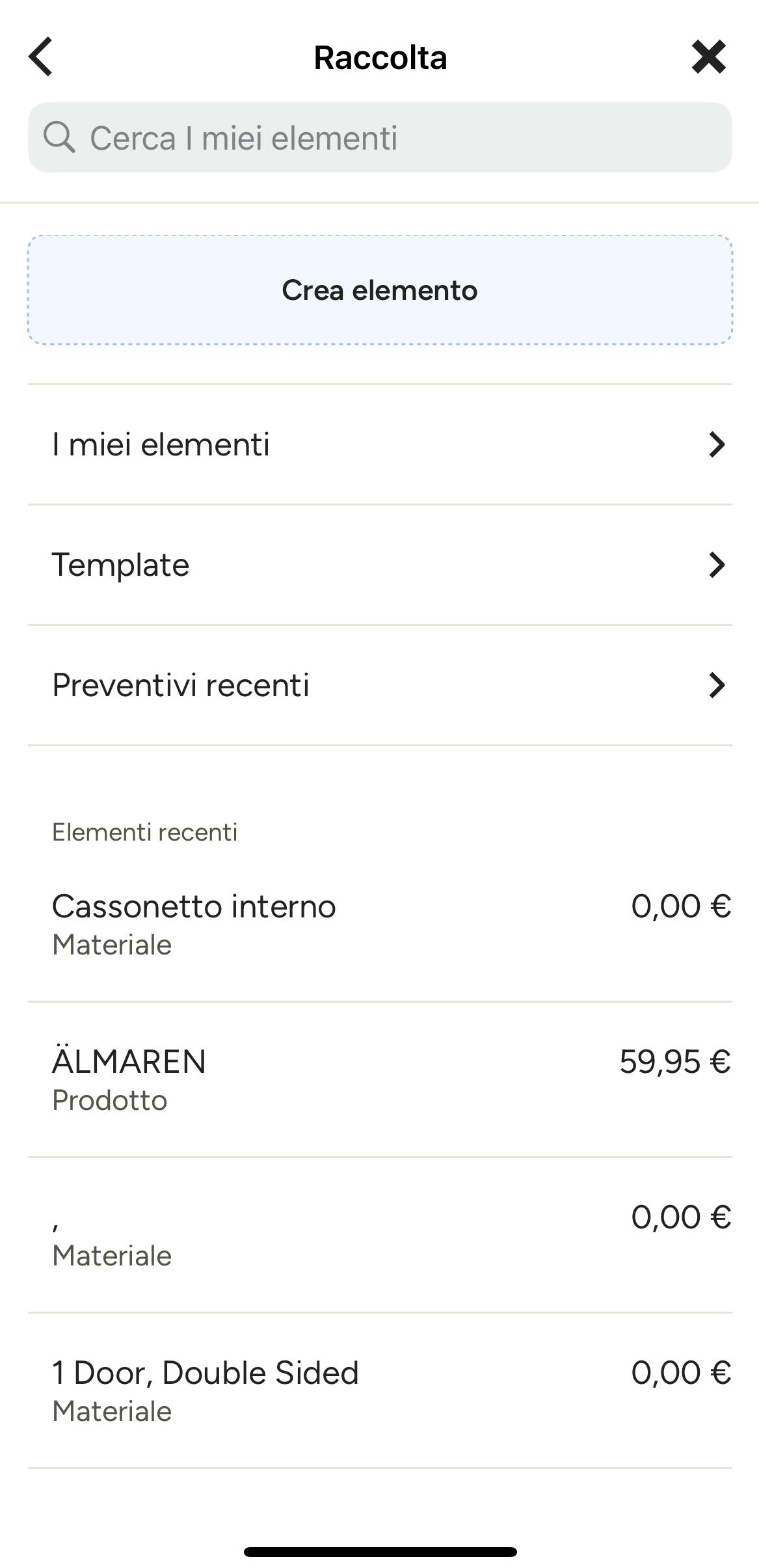Focus the 'Cerca I miei elementi' search field
The width and height of the screenshot is (759, 1568).
coord(380,137)
